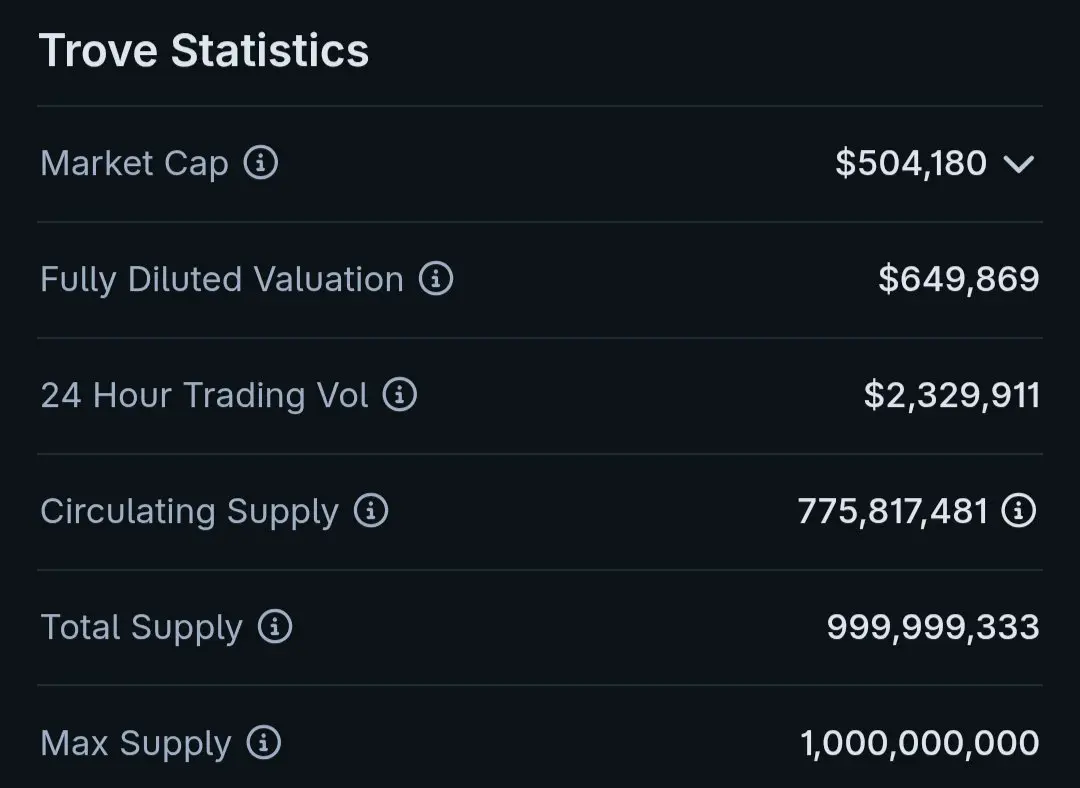Viewport: 1080px width, 788px height.
Task: Click the $504,180 market cap value
Action: (911, 163)
